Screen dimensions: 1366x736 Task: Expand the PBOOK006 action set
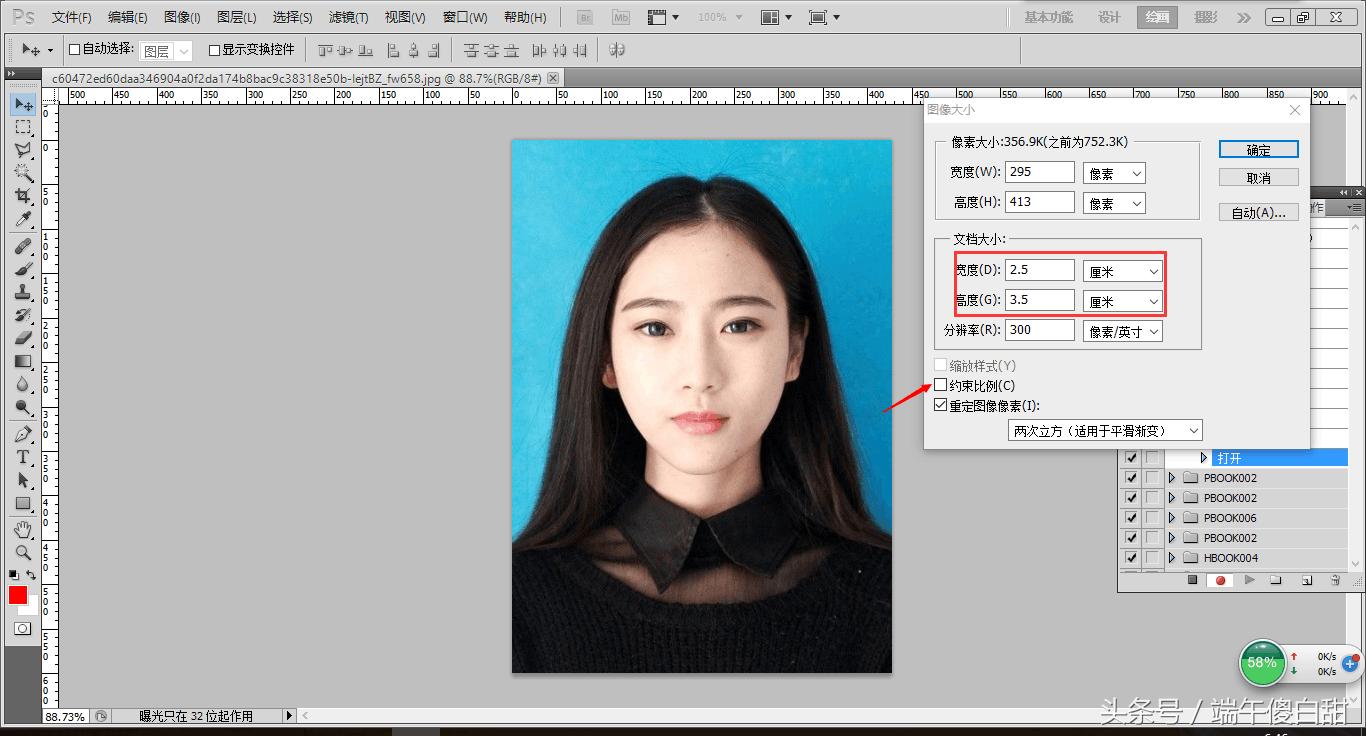pyautogui.click(x=1170, y=517)
